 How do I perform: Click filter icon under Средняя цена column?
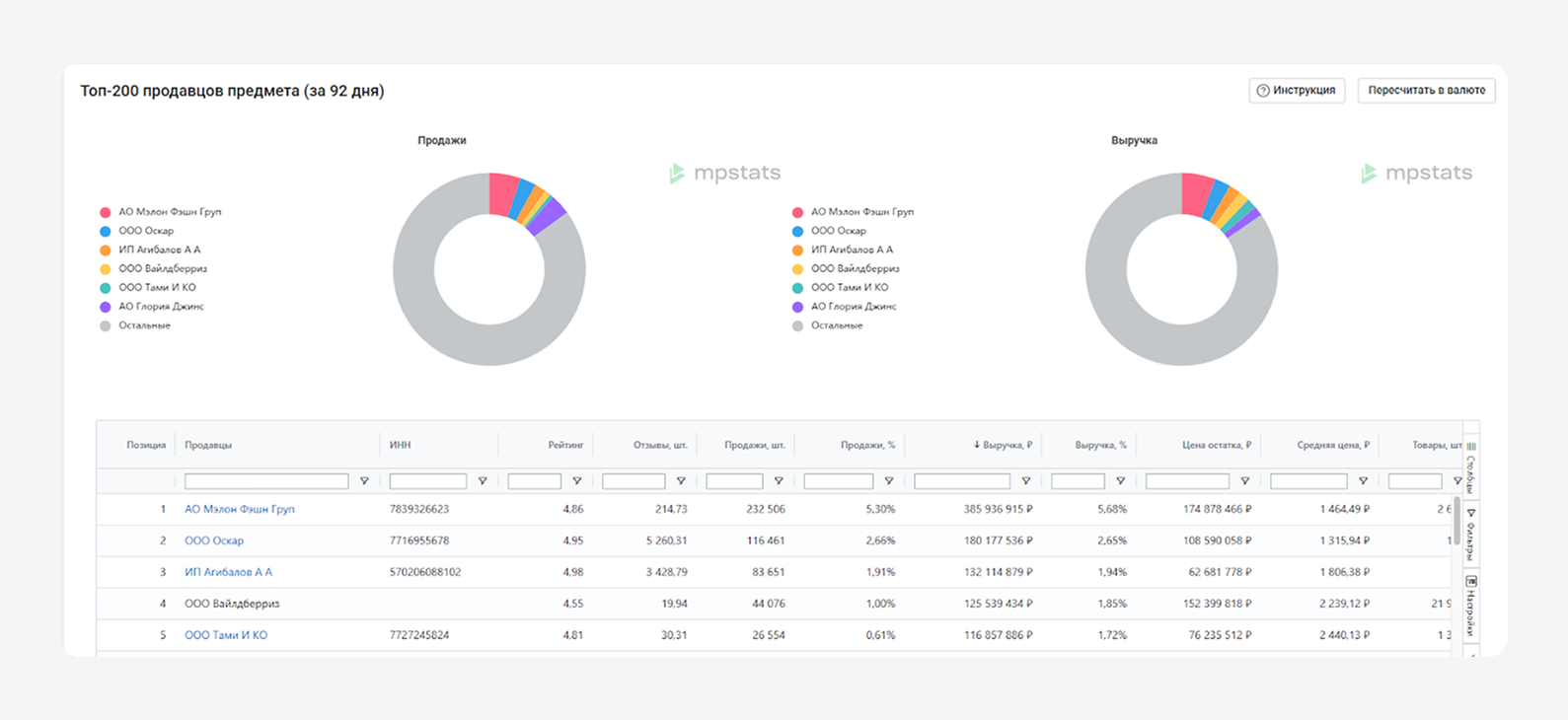[1363, 481]
